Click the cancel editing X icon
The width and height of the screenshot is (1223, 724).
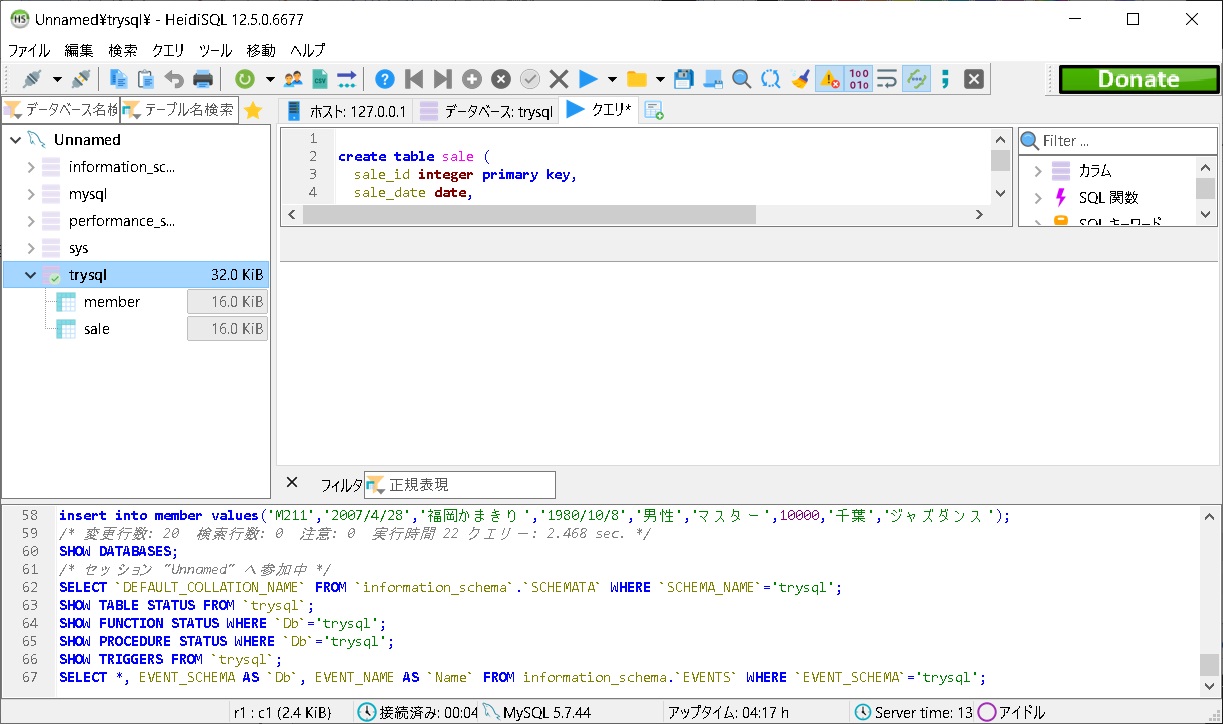(x=559, y=79)
